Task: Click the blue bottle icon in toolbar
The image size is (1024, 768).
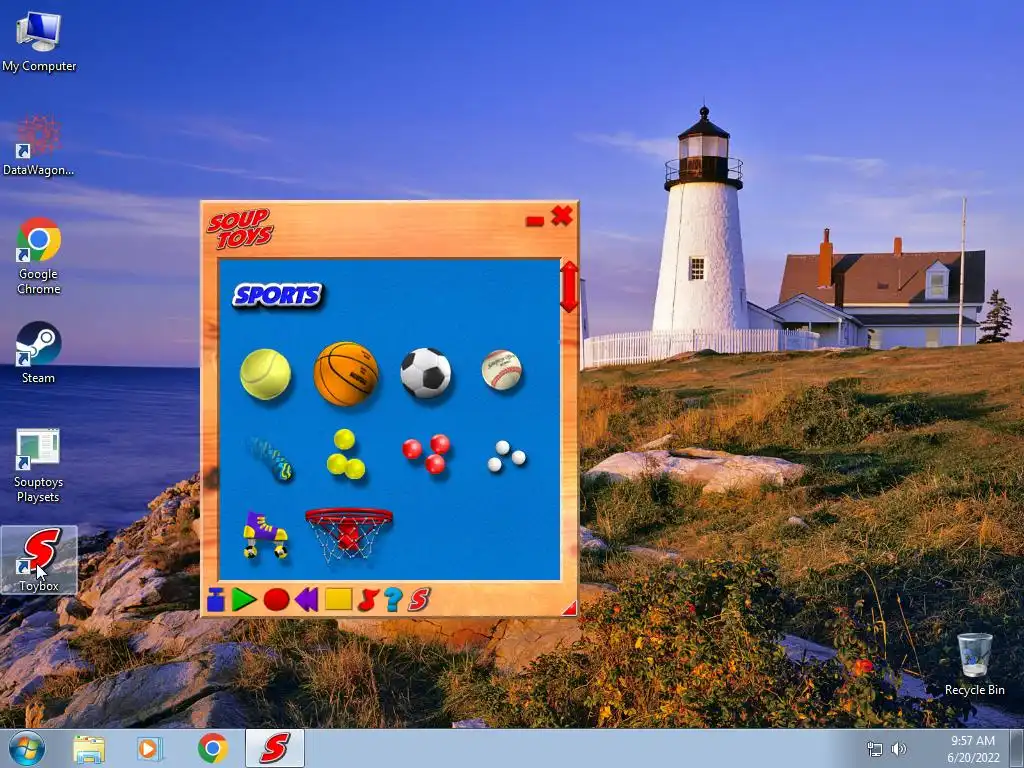Action: coord(216,600)
